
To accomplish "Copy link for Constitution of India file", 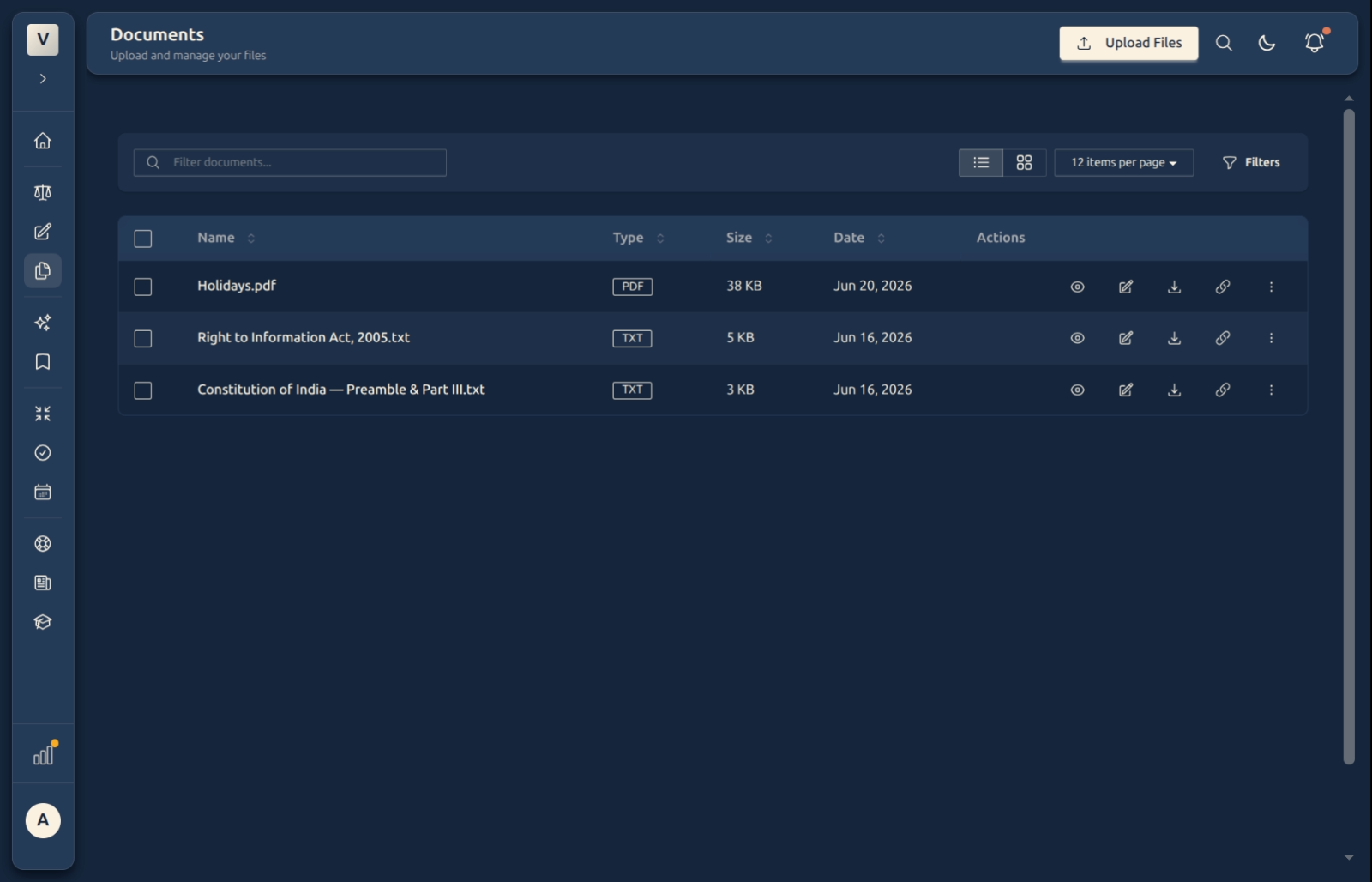I will (1223, 390).
